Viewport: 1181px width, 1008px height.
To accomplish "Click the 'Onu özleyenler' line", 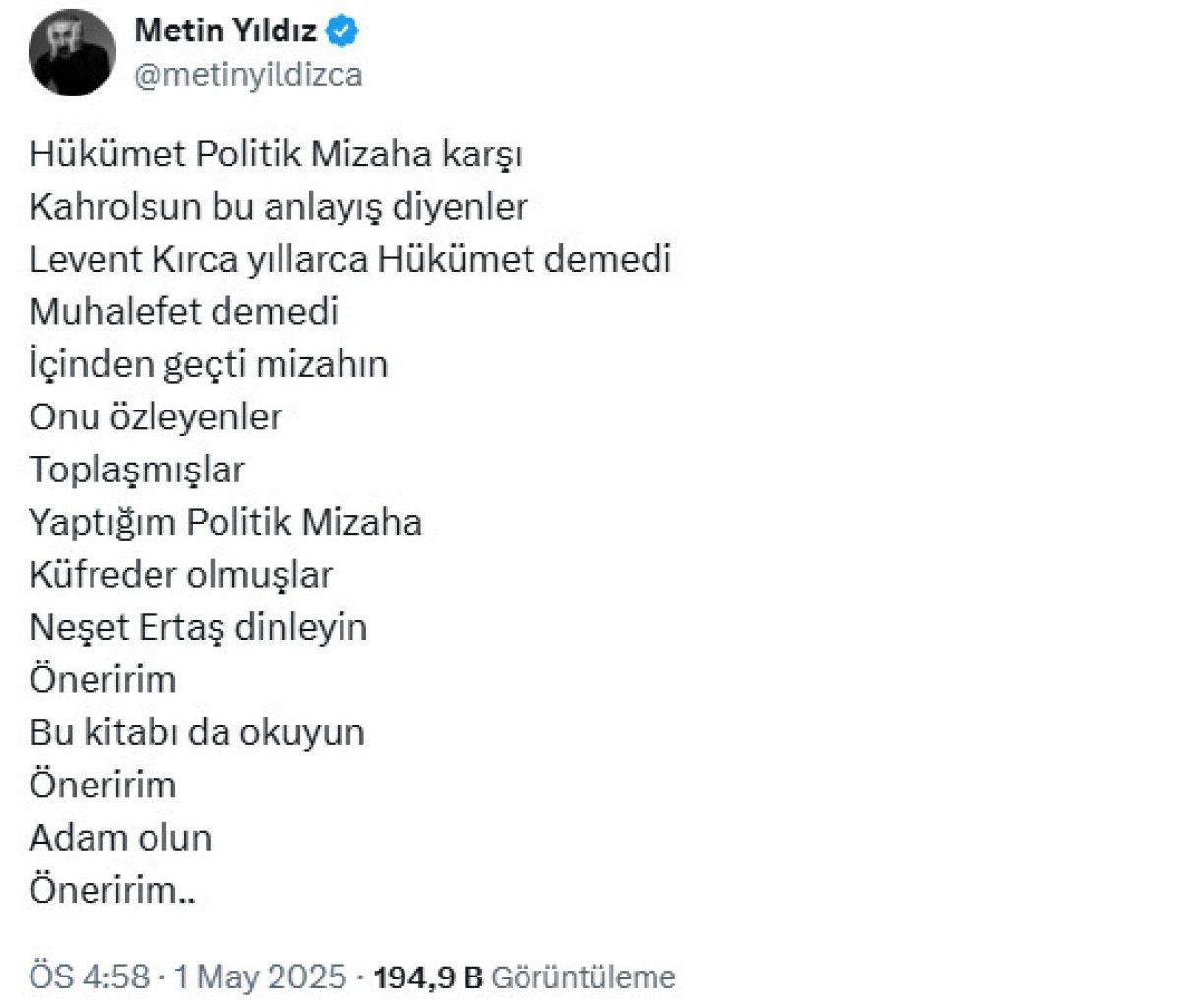I will pyautogui.click(x=155, y=416).
